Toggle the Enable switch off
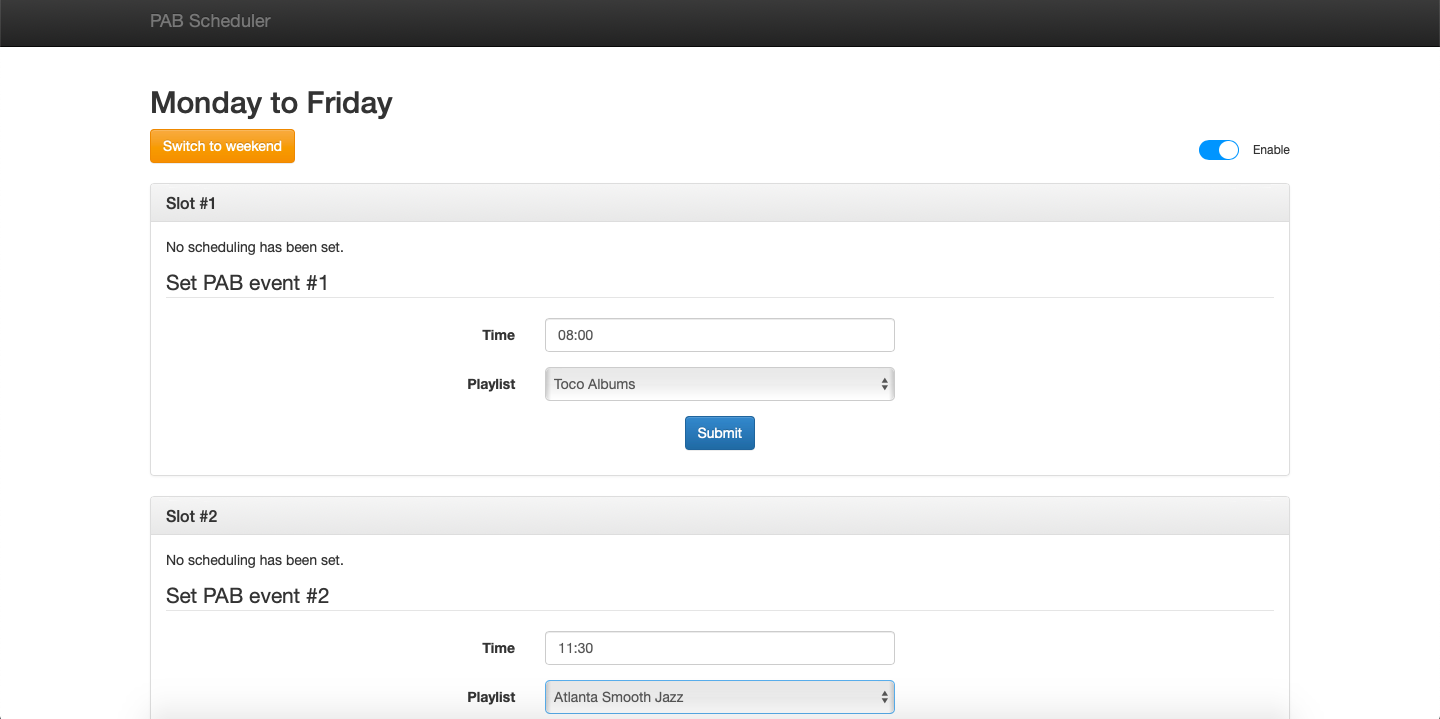The width and height of the screenshot is (1440, 719). [1218, 150]
